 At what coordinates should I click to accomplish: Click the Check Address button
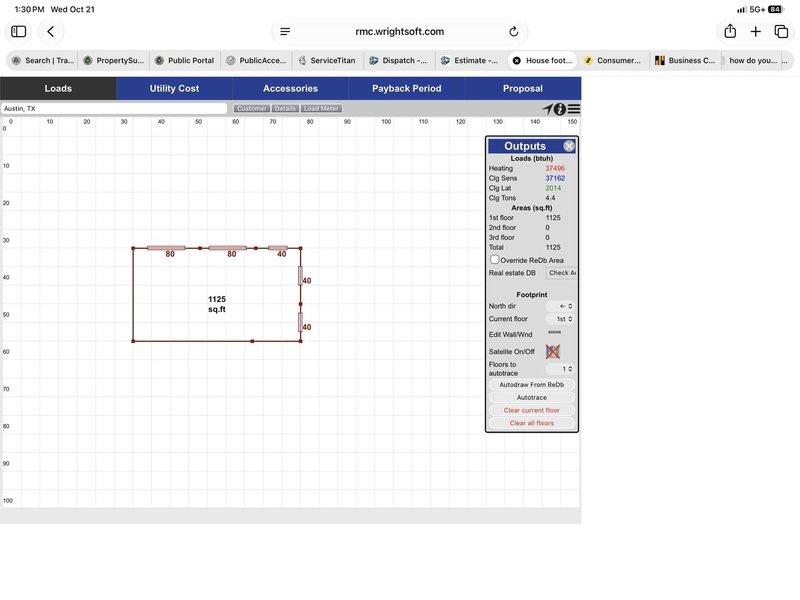(561, 273)
